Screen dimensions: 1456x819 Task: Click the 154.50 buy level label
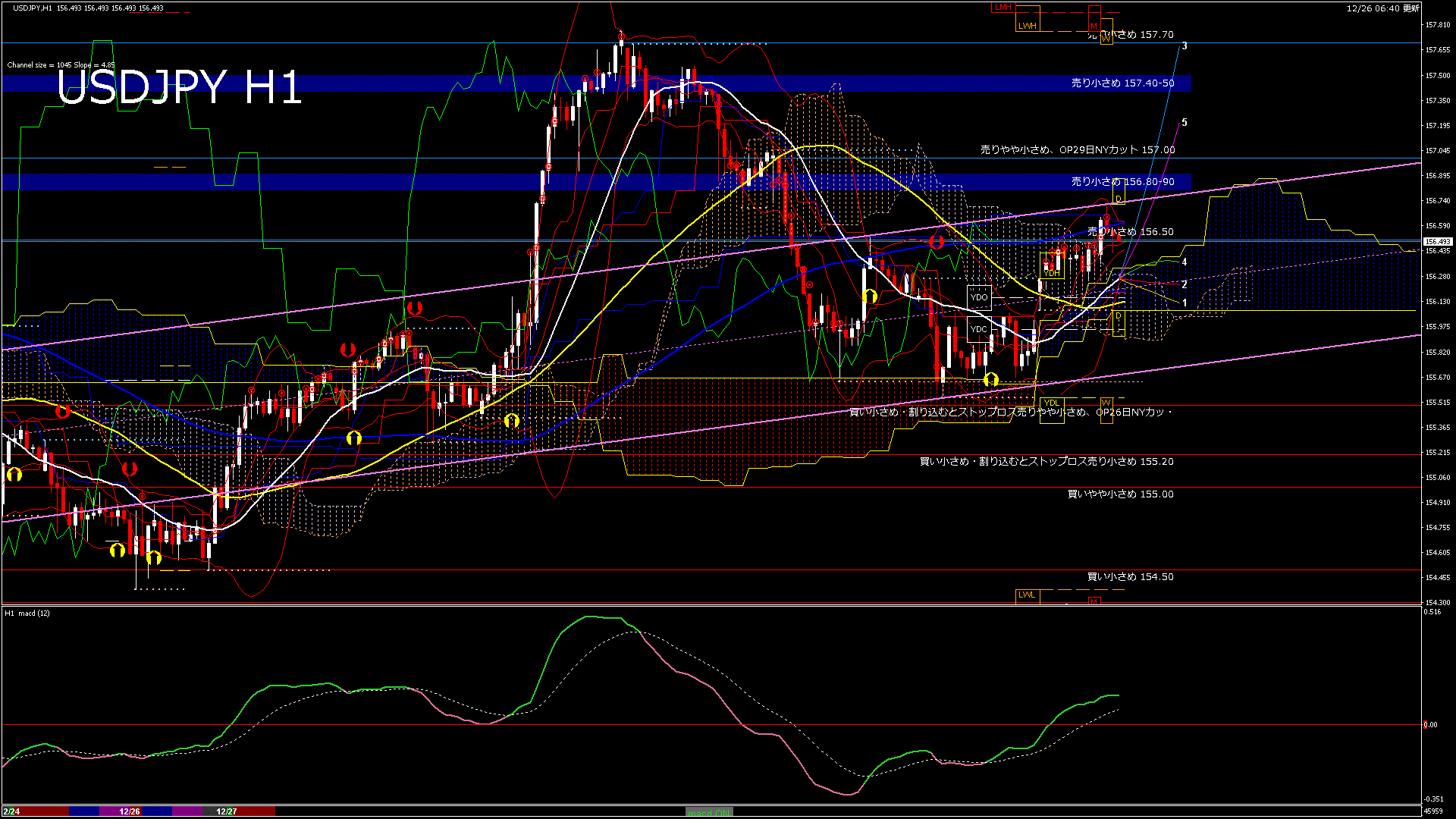coord(1130,577)
